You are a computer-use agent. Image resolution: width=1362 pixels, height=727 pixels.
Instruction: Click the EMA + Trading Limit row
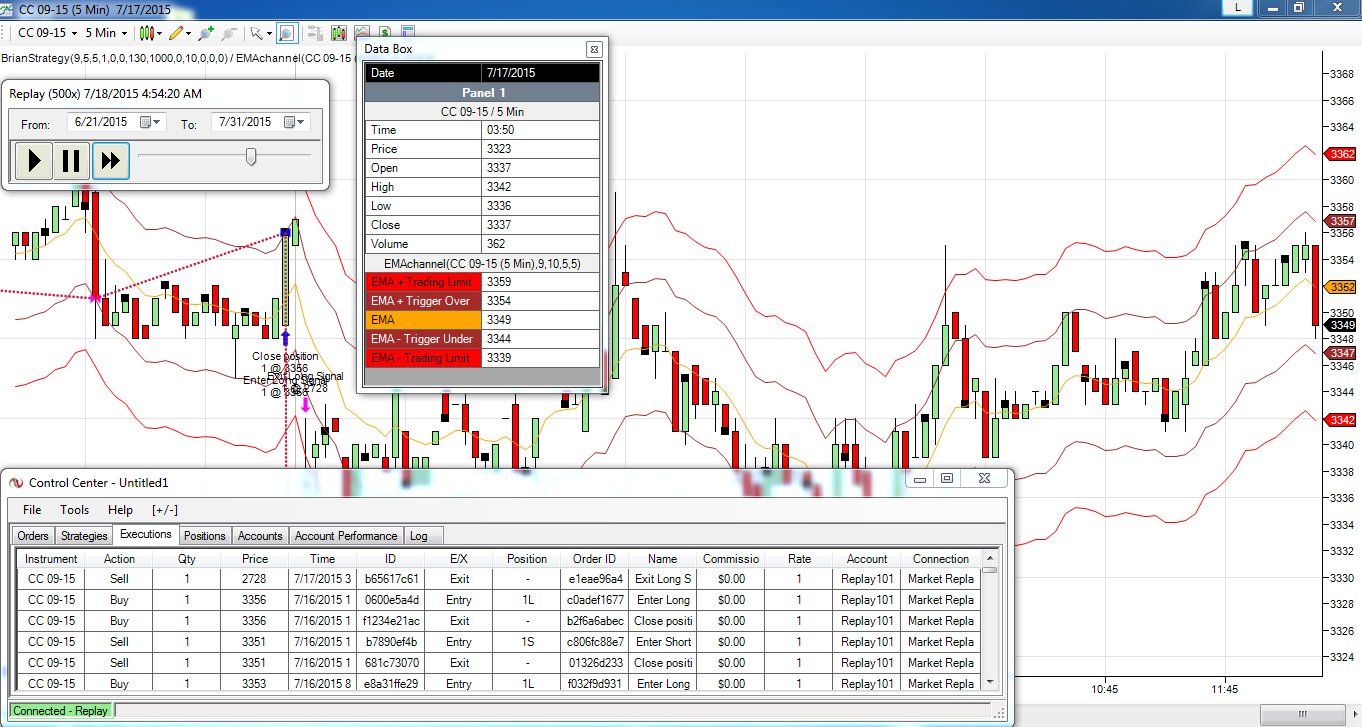point(483,282)
